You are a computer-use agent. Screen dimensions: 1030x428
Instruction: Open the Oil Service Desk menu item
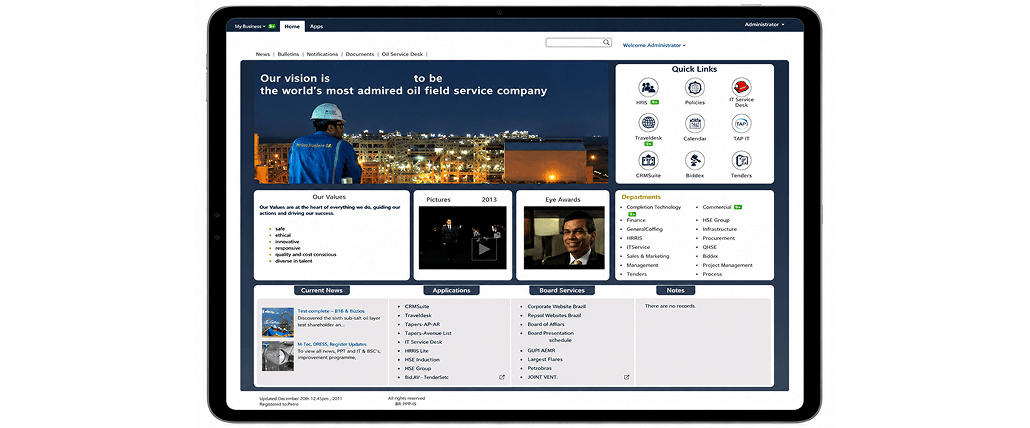click(x=403, y=54)
